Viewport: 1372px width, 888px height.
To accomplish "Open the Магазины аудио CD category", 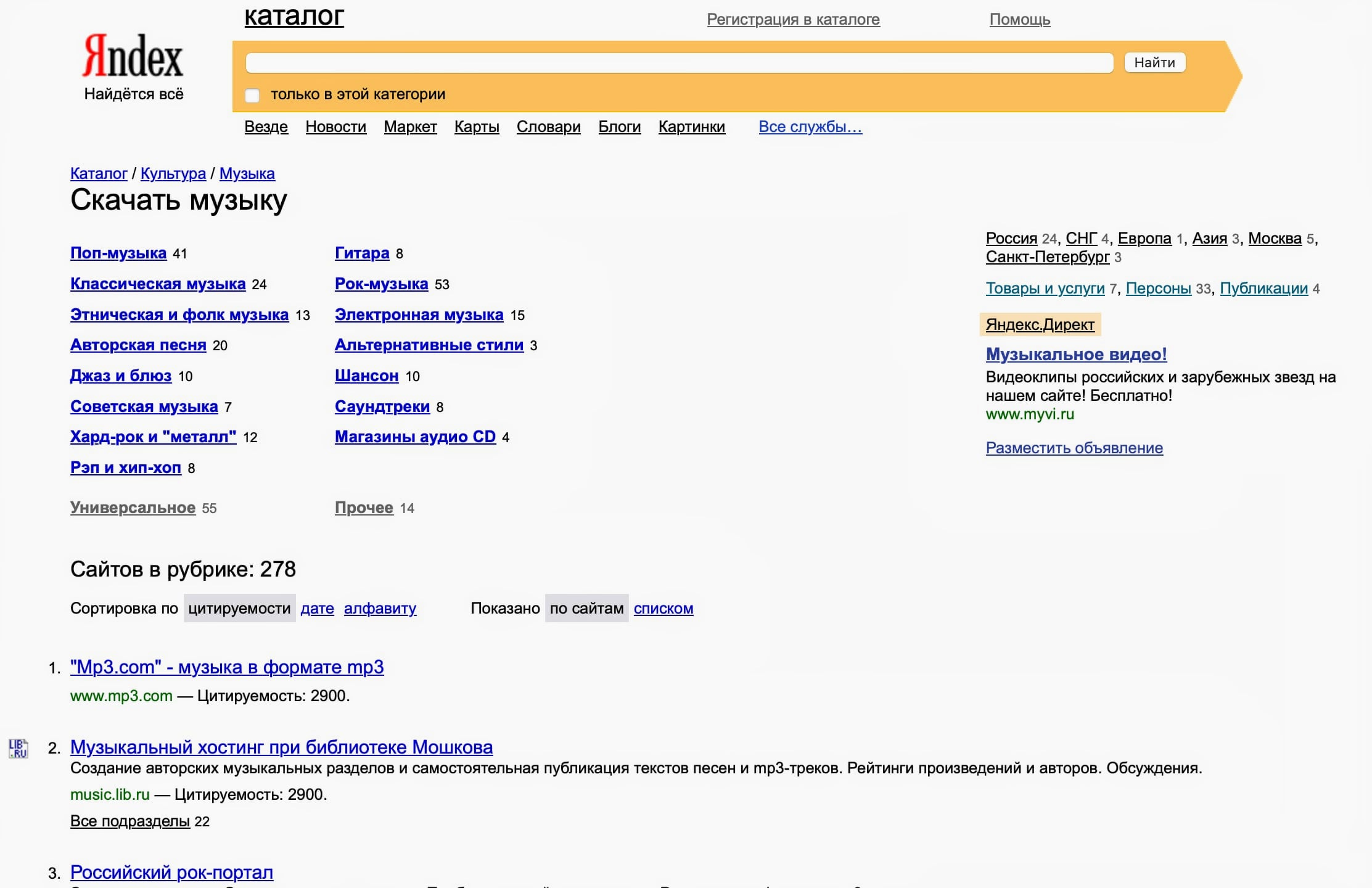I will (x=416, y=437).
